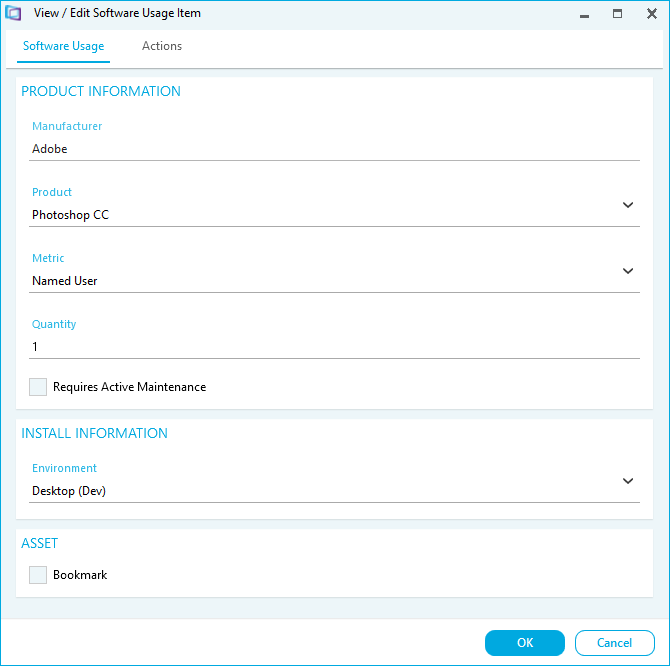Focus the Quantity input field
The height and width of the screenshot is (666, 670).
click(x=335, y=347)
